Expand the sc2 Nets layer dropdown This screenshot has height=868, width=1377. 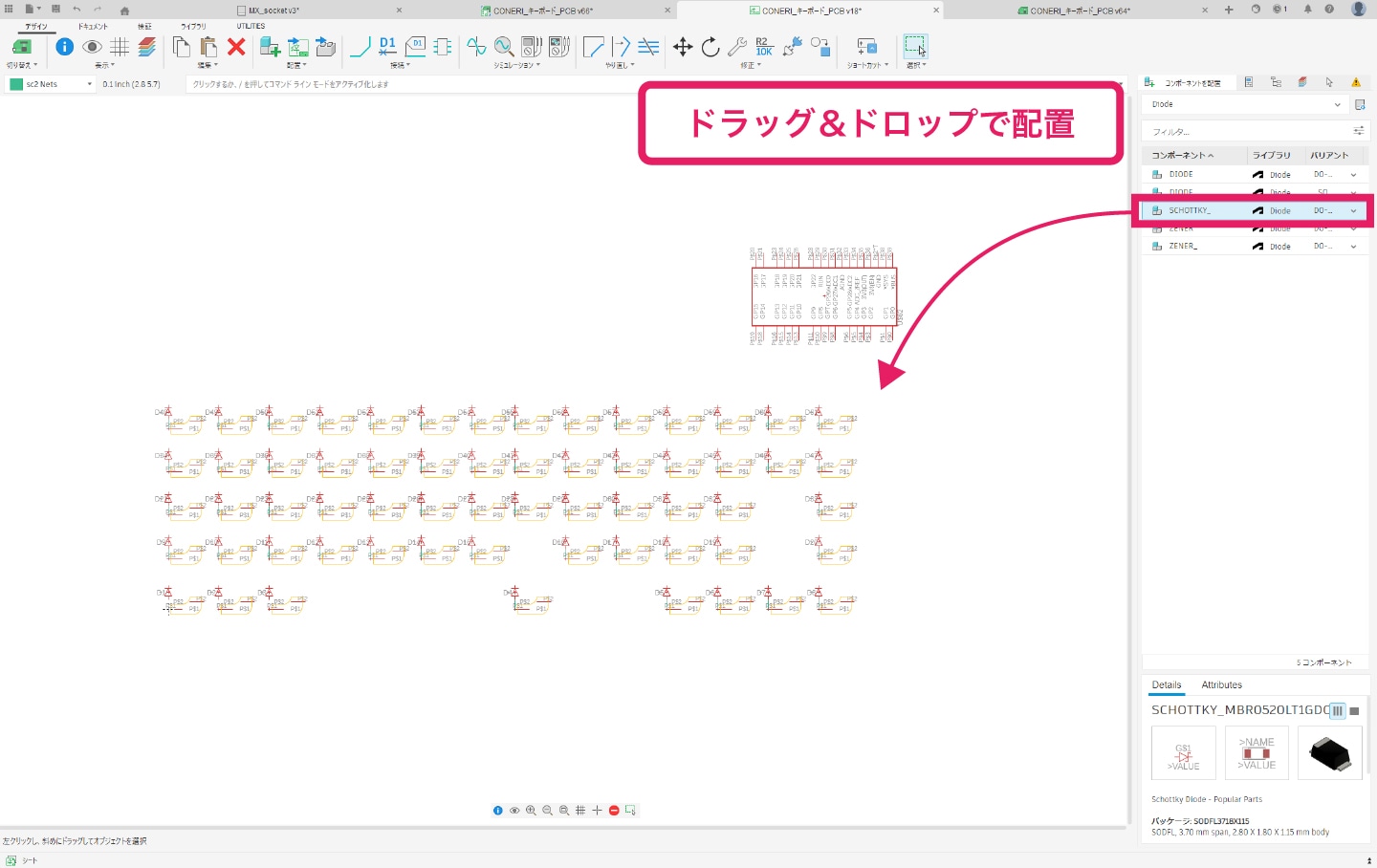point(90,84)
